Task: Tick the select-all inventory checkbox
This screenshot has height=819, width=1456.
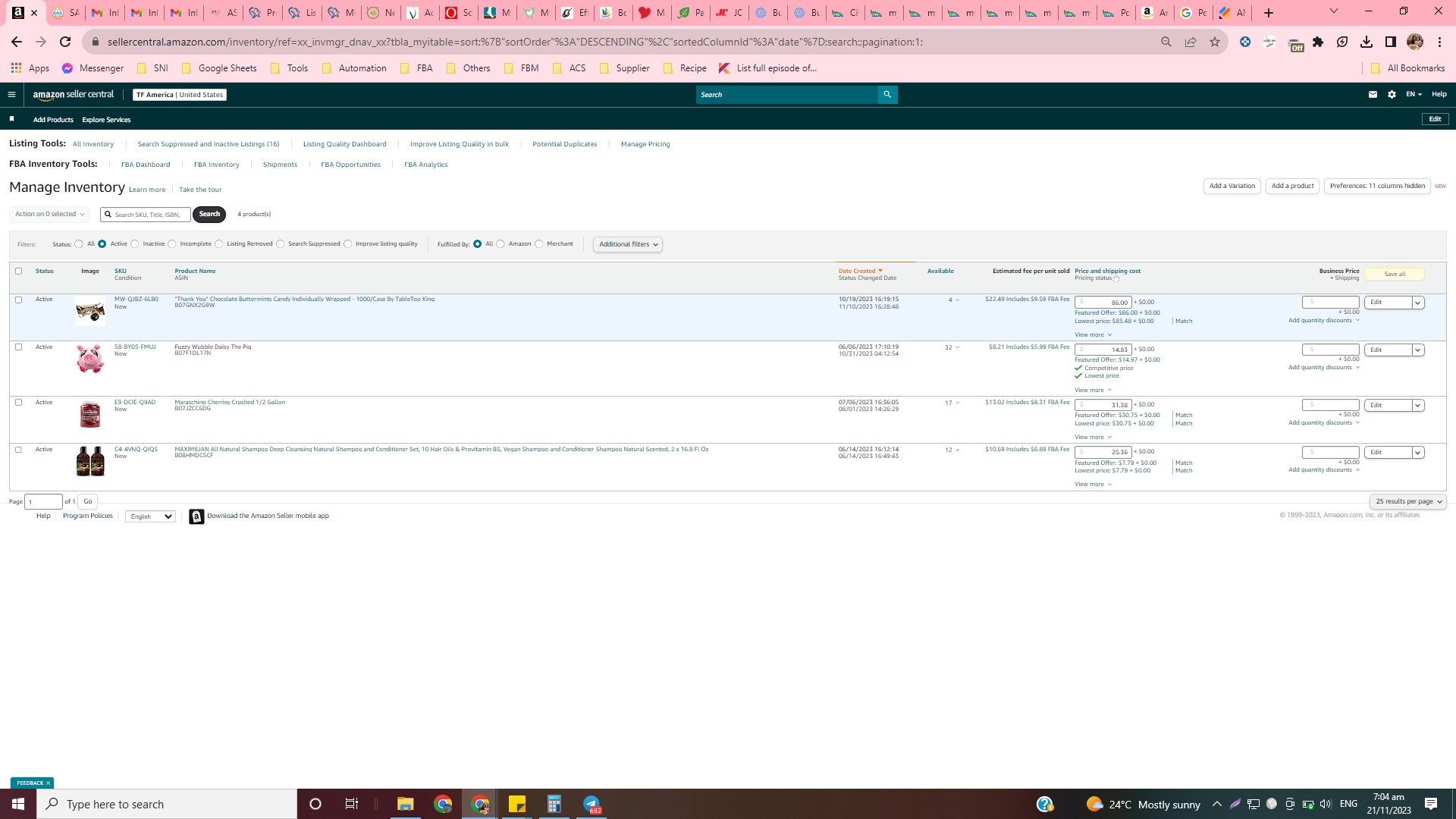Action: point(19,271)
